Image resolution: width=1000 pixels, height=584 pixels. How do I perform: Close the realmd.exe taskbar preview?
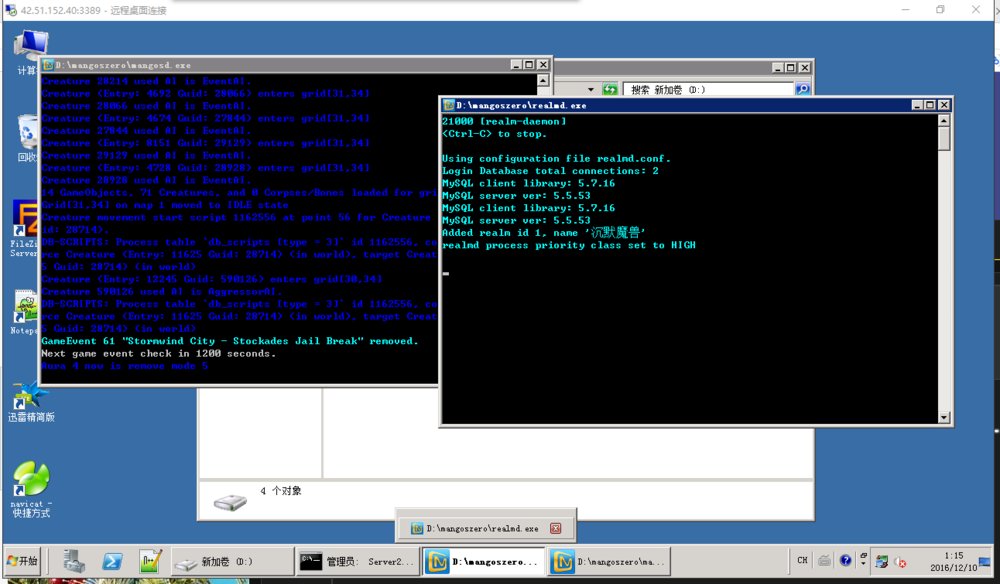click(x=555, y=529)
